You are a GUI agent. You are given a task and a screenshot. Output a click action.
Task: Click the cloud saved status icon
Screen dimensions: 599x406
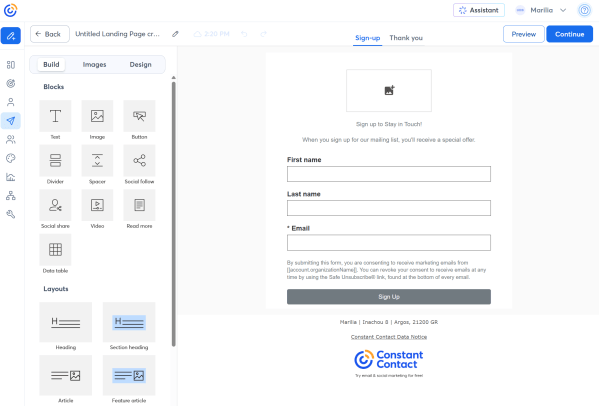coord(198,34)
